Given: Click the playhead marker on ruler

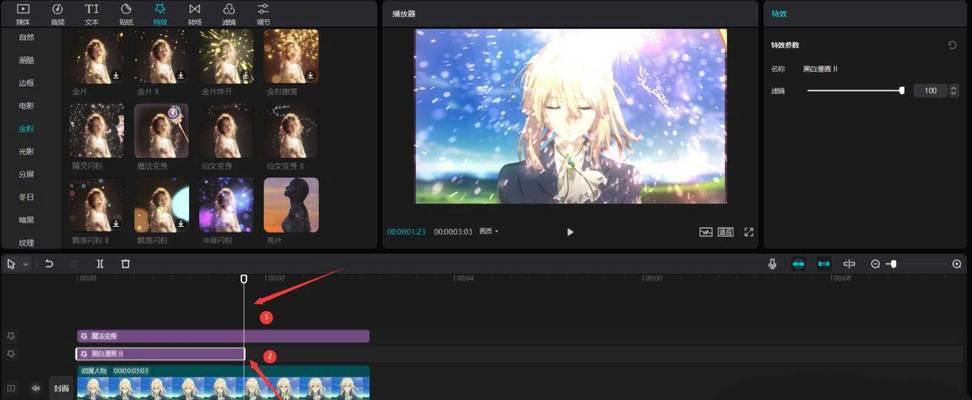Looking at the screenshot, I should (244, 278).
